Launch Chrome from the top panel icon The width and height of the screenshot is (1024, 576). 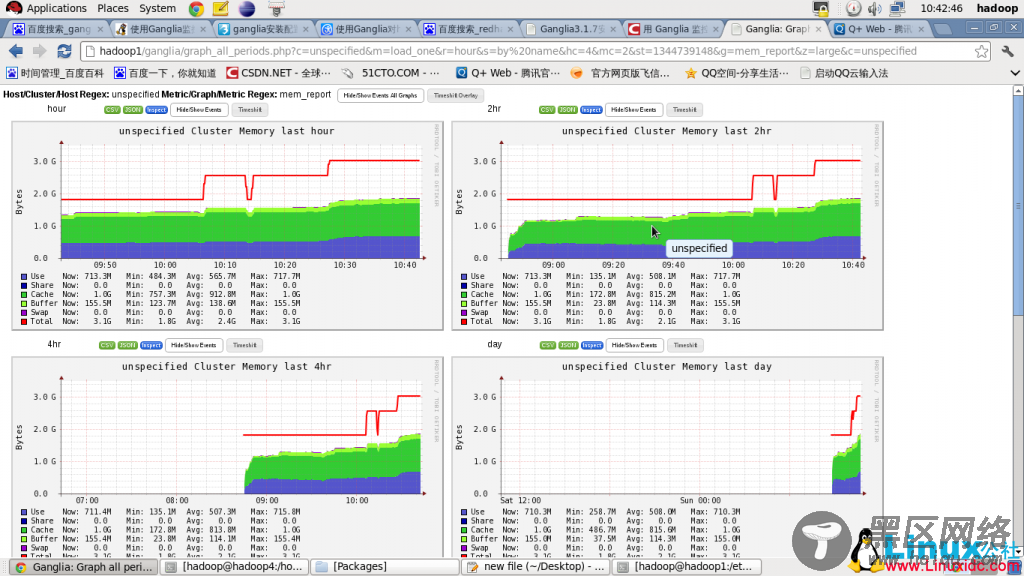pyautogui.click(x=196, y=8)
